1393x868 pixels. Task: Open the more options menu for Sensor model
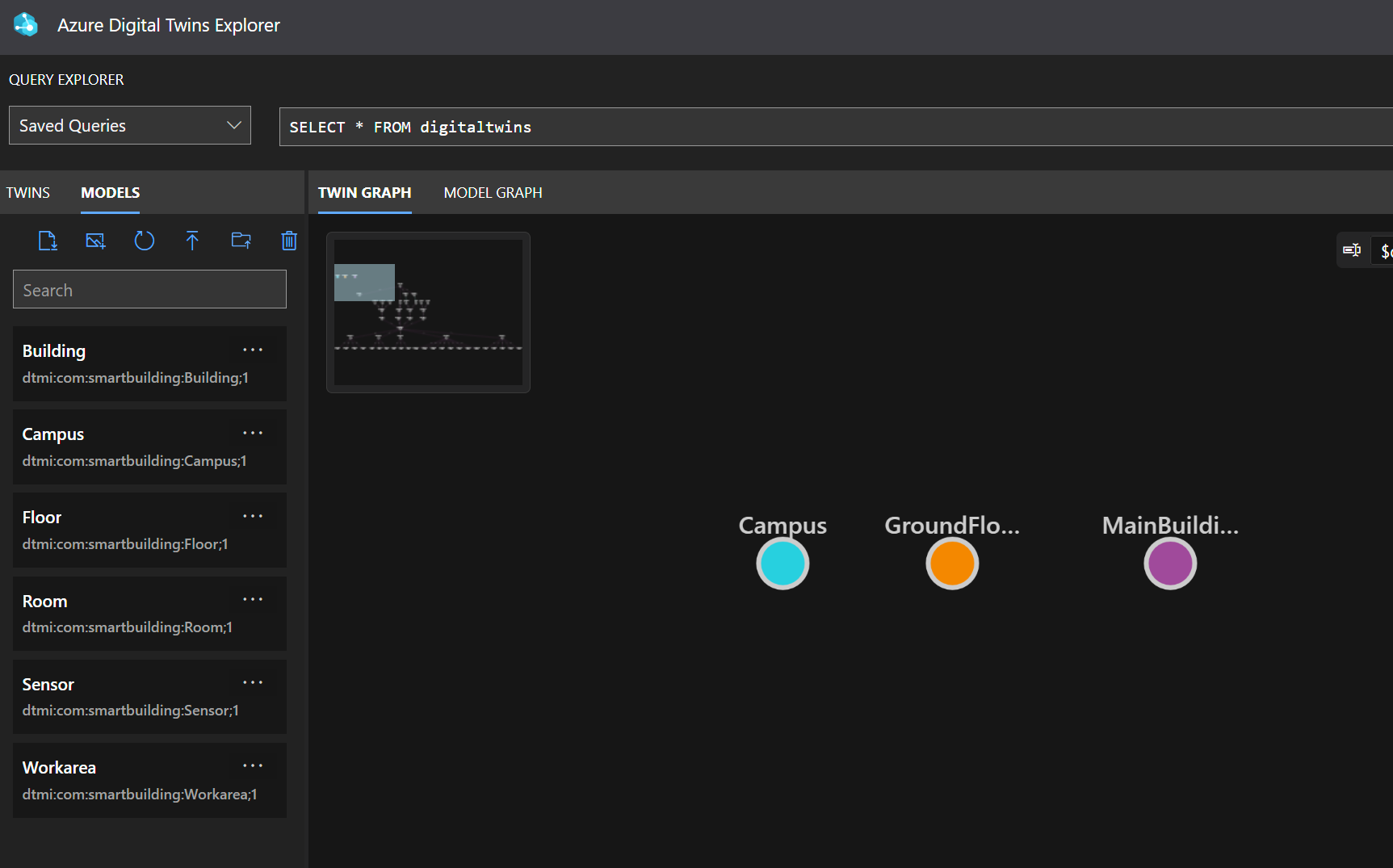point(253,683)
